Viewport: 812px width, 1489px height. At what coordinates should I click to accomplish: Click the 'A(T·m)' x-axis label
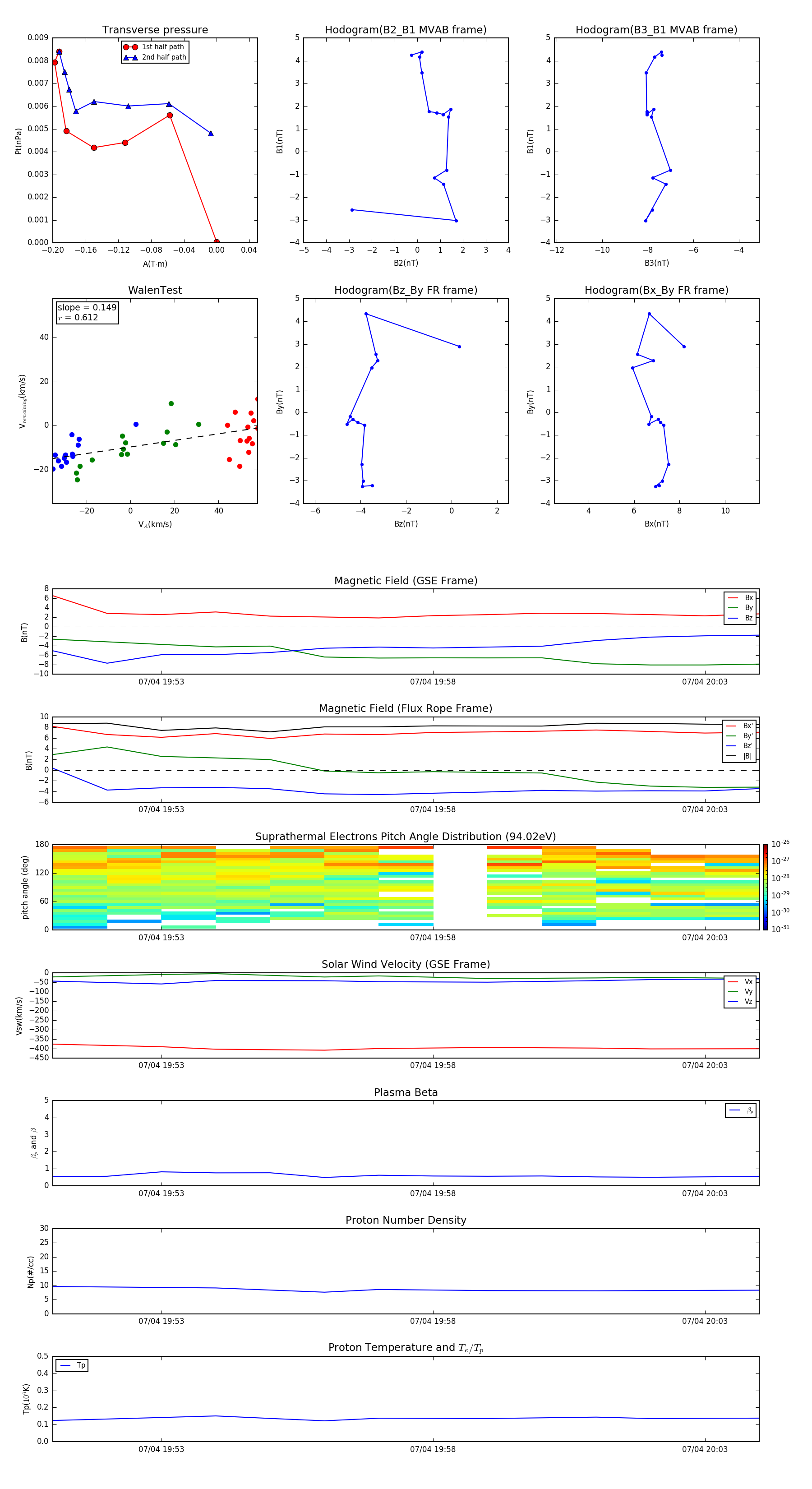click(x=155, y=264)
